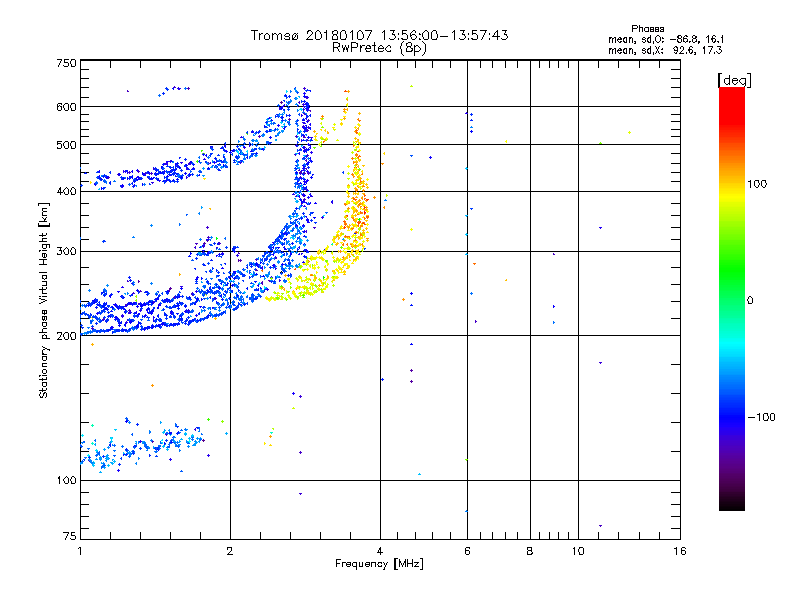Screen dimensions: 800x600
Task: Click y-axis tick label '75'
Action: pyautogui.click(x=70, y=536)
